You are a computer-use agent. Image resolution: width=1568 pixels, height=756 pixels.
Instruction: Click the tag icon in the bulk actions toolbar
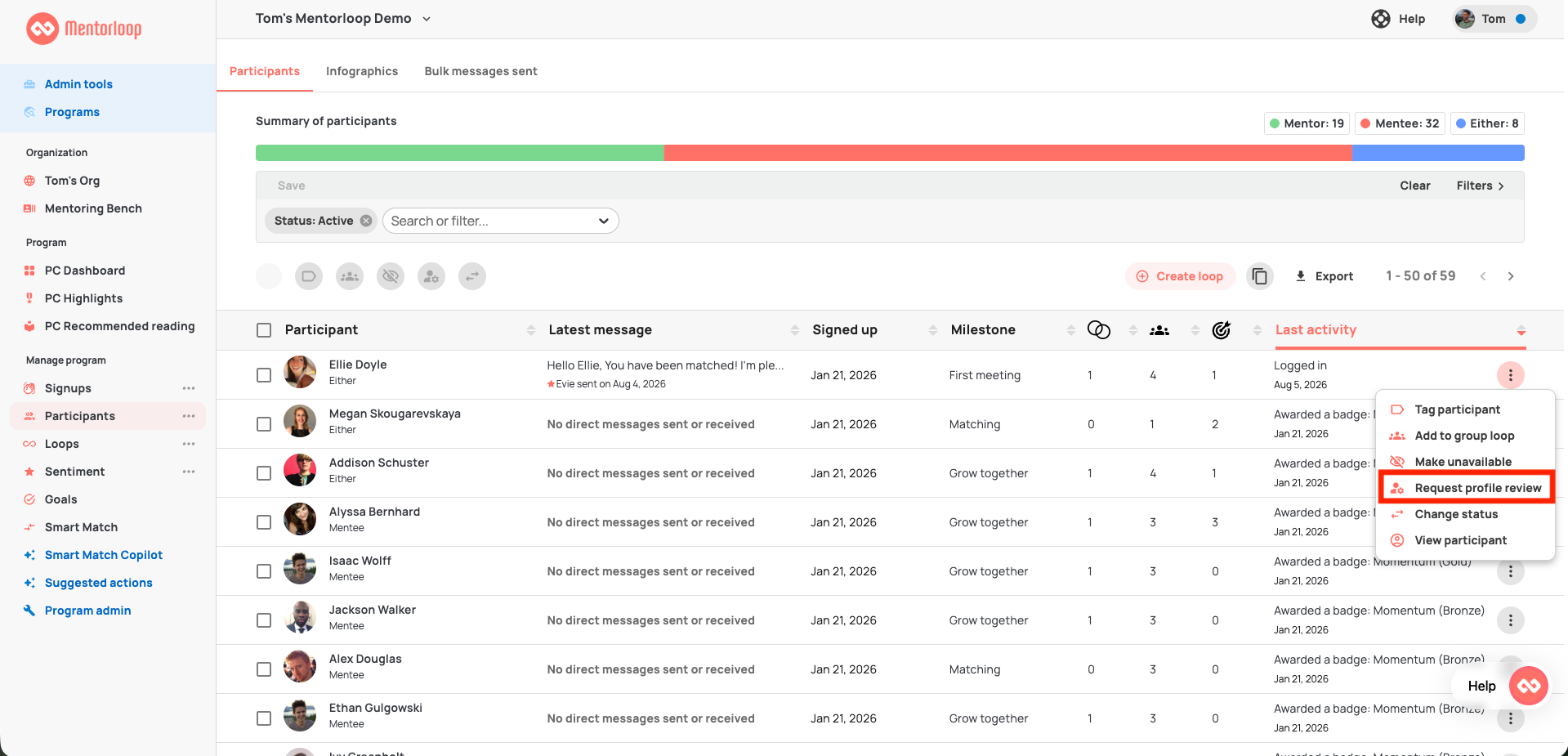(x=309, y=276)
